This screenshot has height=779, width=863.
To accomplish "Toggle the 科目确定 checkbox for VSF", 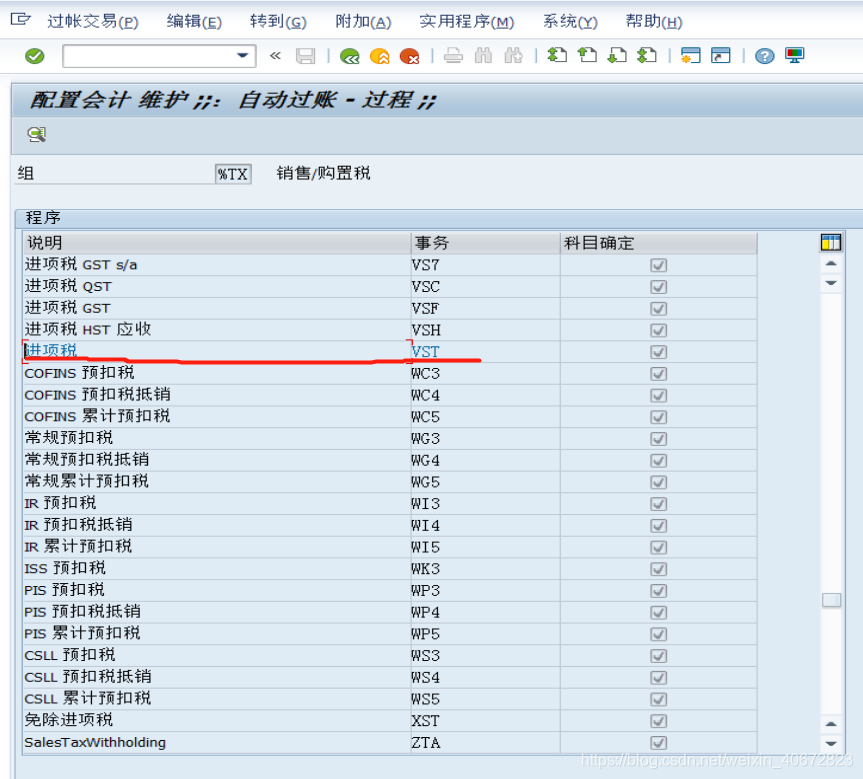I will pos(658,309).
